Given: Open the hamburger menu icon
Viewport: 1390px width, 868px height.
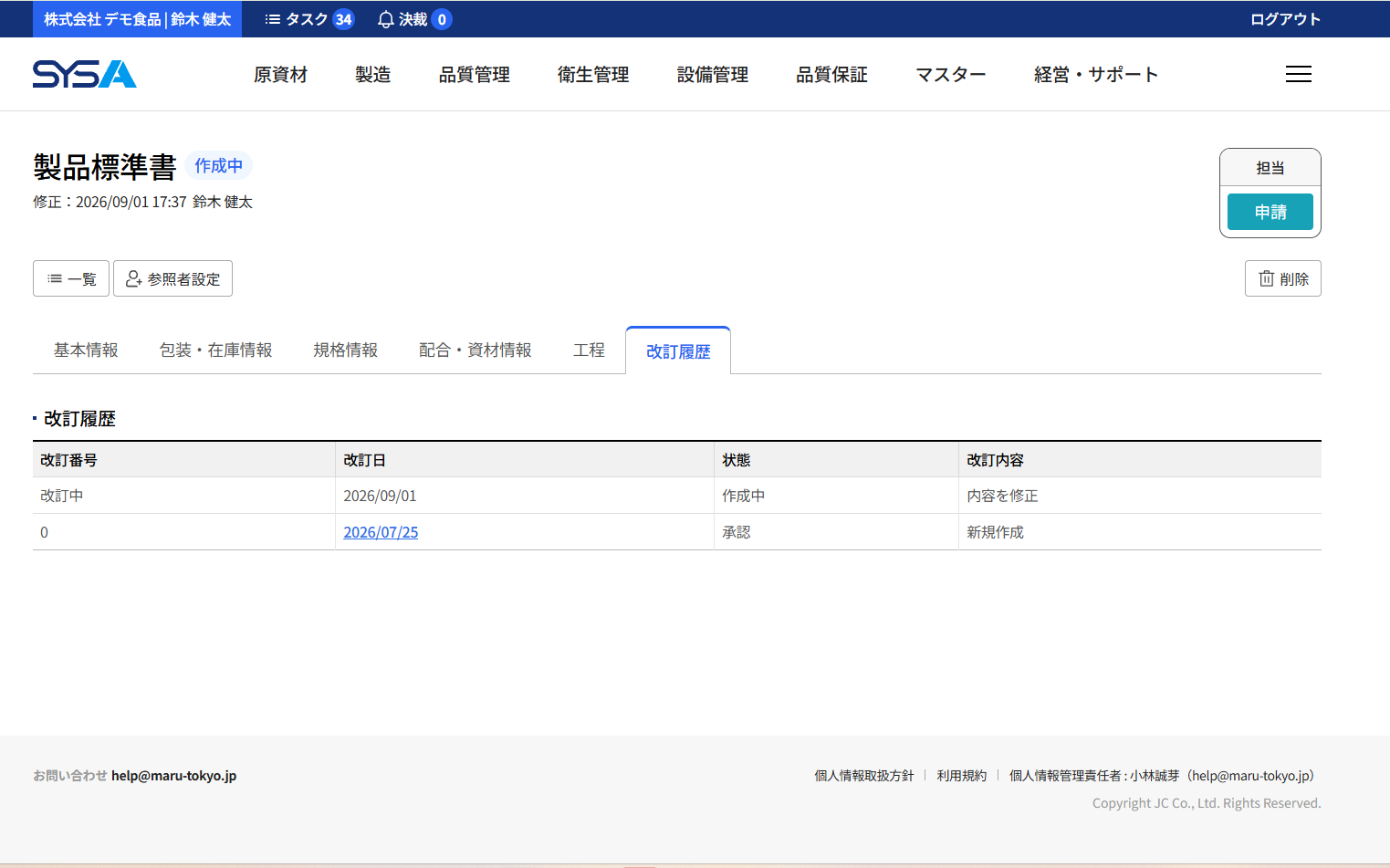Looking at the screenshot, I should [1298, 74].
